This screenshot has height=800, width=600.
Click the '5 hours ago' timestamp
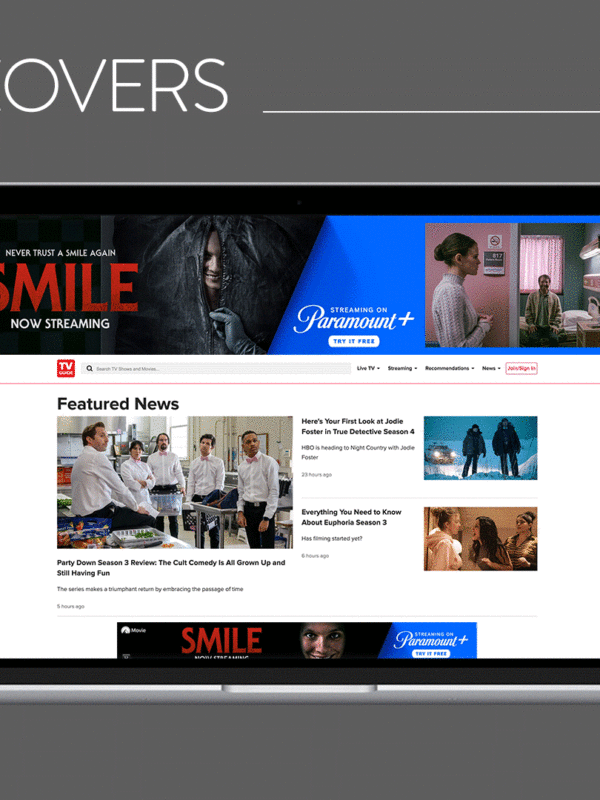[x=70, y=606]
